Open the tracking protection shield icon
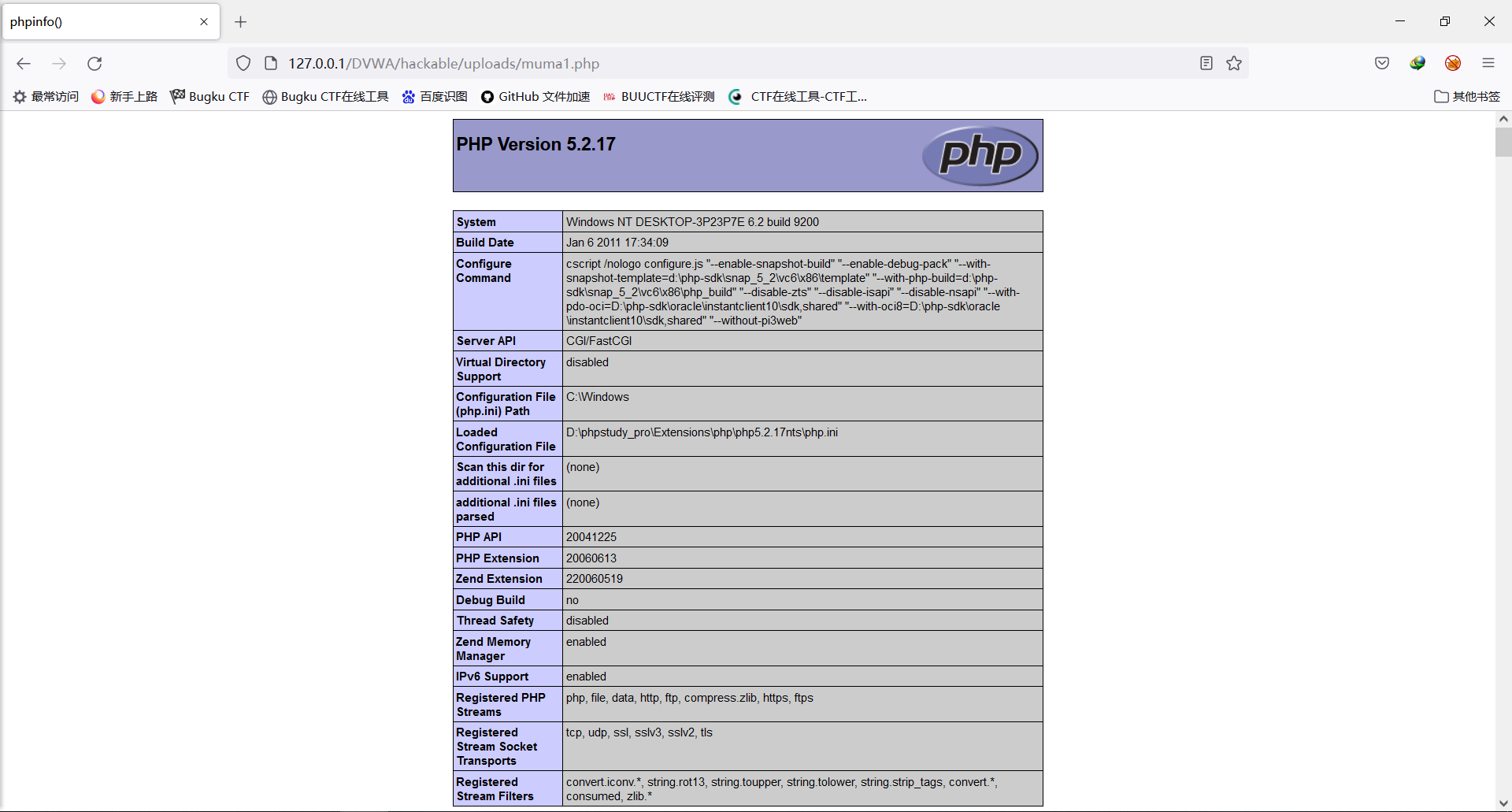The image size is (1512, 812). pyautogui.click(x=243, y=64)
